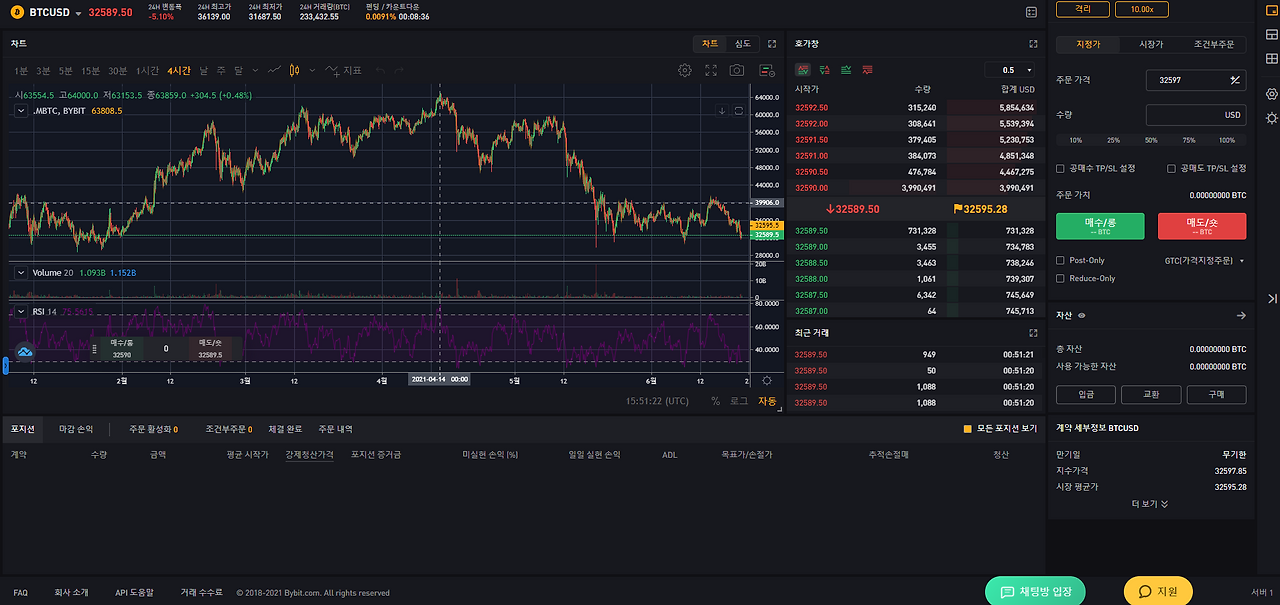The width and height of the screenshot is (1280, 605).
Task: Expand the 최근 거래 recent trades panel
Action: pos(1033,333)
